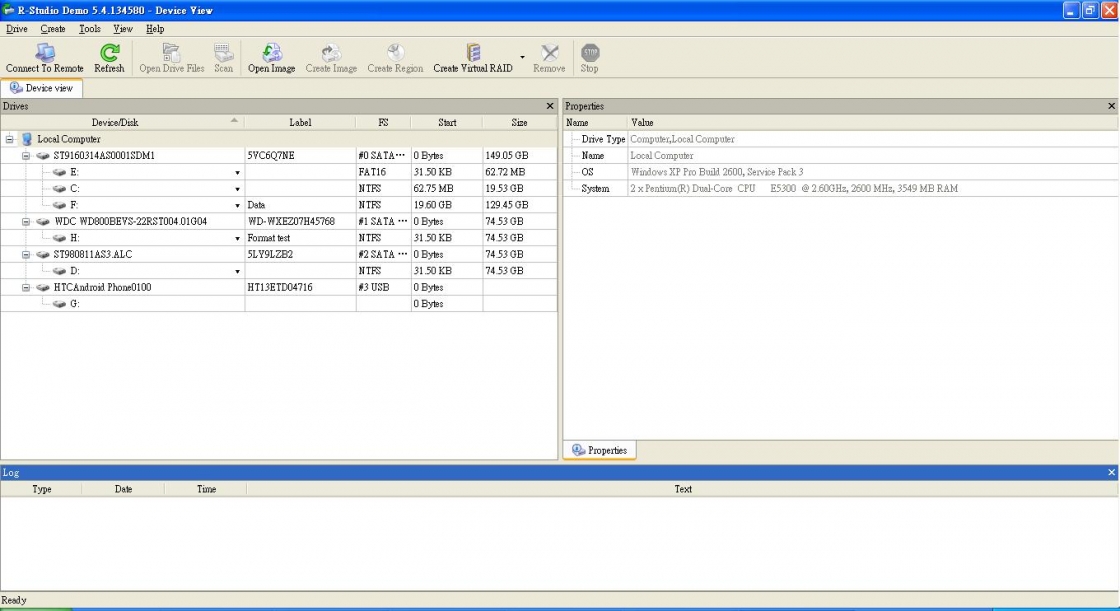Click the Drive Type property row

tap(841, 139)
